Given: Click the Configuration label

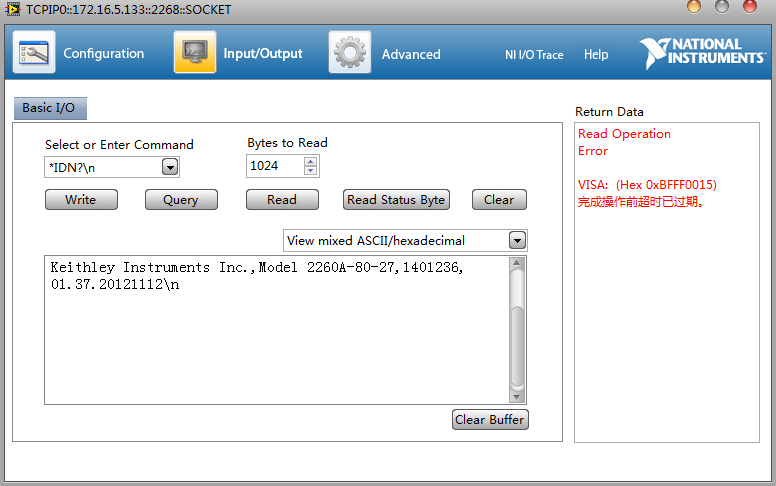Looking at the screenshot, I should coord(104,53).
